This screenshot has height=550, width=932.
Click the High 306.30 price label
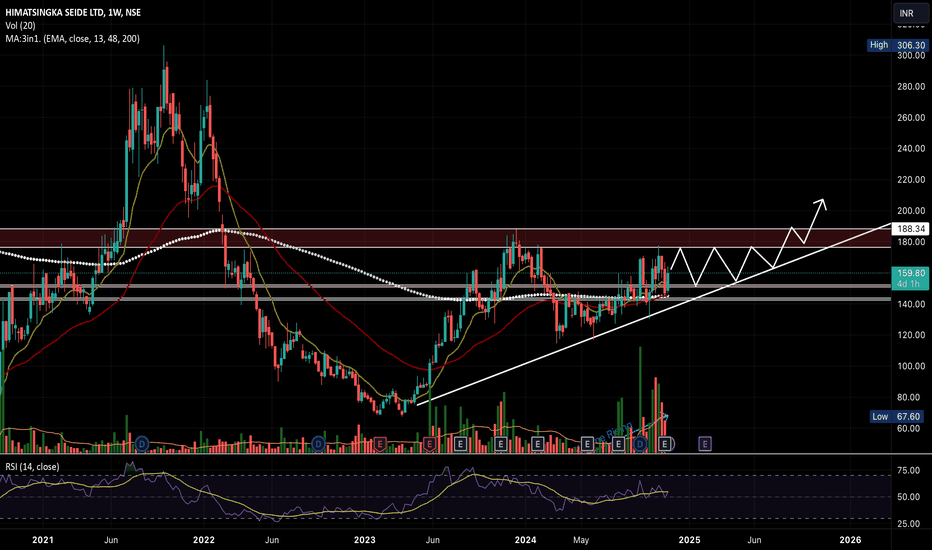[x=898, y=45]
